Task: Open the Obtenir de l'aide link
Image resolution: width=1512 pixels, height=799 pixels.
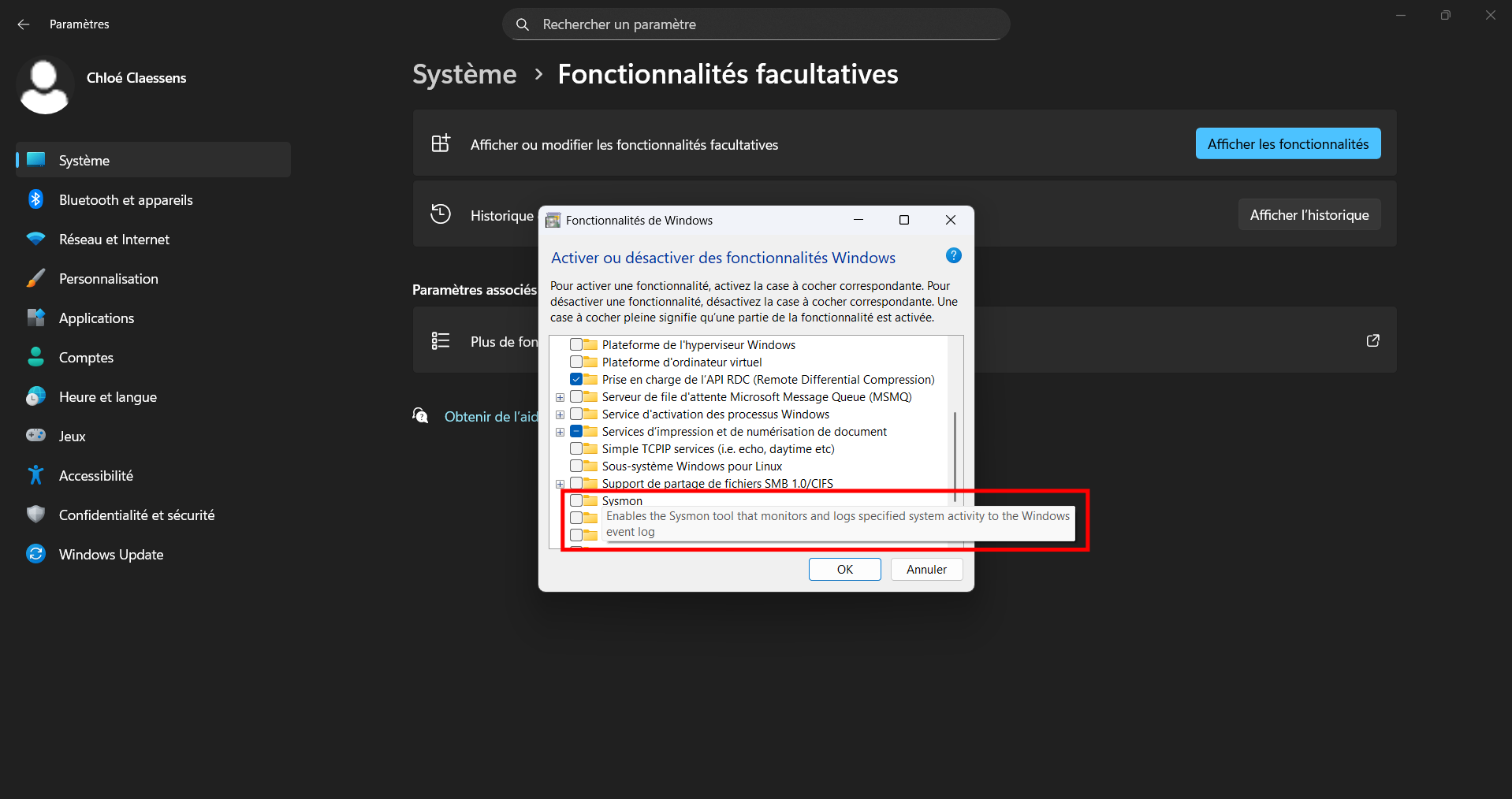Action: click(491, 416)
